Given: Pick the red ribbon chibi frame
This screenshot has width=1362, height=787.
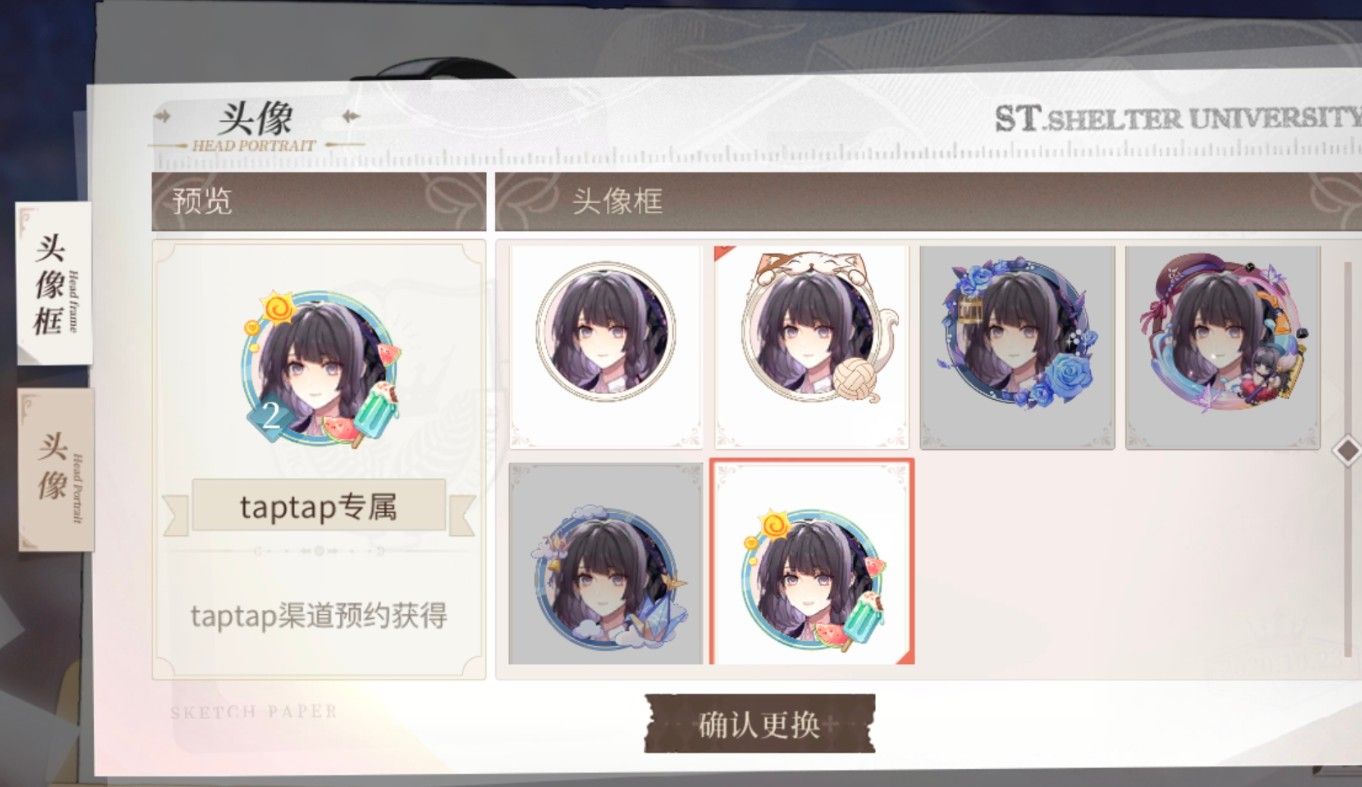Looking at the screenshot, I should (x=1223, y=346).
